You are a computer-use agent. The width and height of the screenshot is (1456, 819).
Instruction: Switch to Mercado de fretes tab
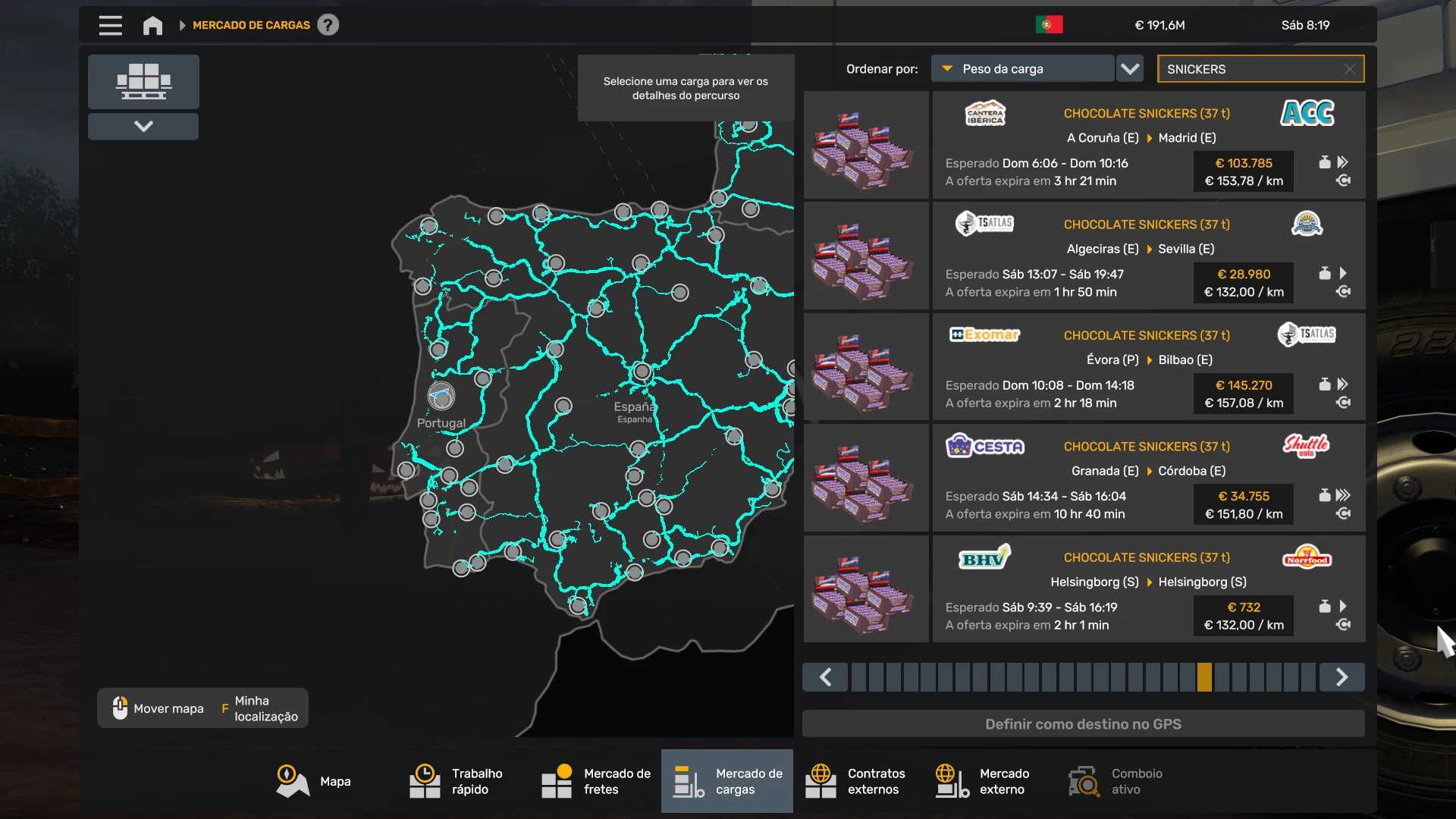(x=597, y=781)
